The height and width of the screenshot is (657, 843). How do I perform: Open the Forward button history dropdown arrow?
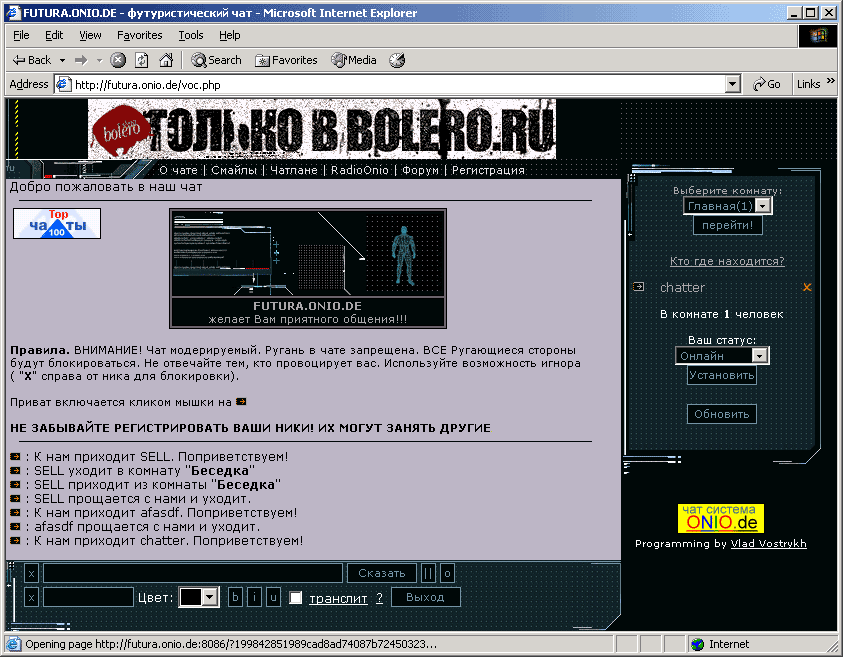click(x=99, y=60)
